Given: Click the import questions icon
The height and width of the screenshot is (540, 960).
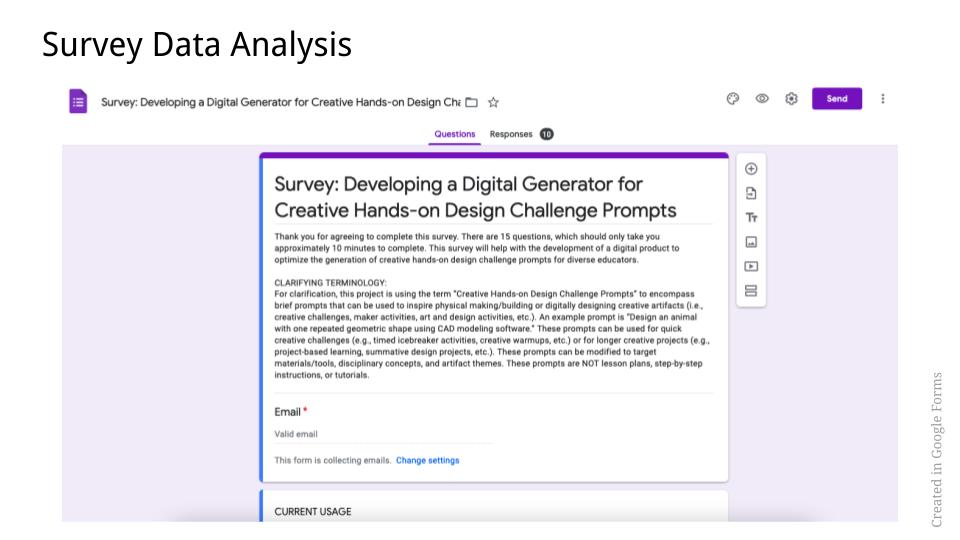Looking at the screenshot, I should point(751,193).
